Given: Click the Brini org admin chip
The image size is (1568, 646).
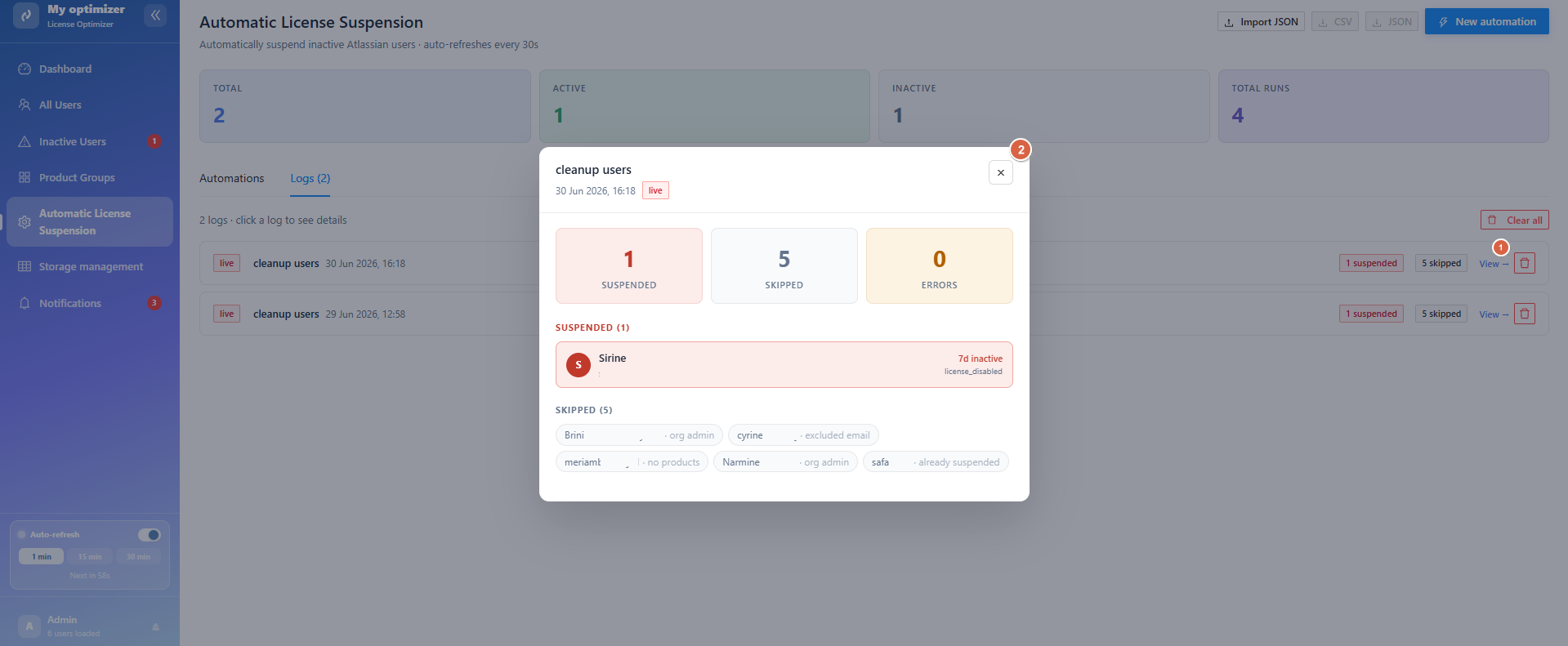Looking at the screenshot, I should [x=639, y=435].
